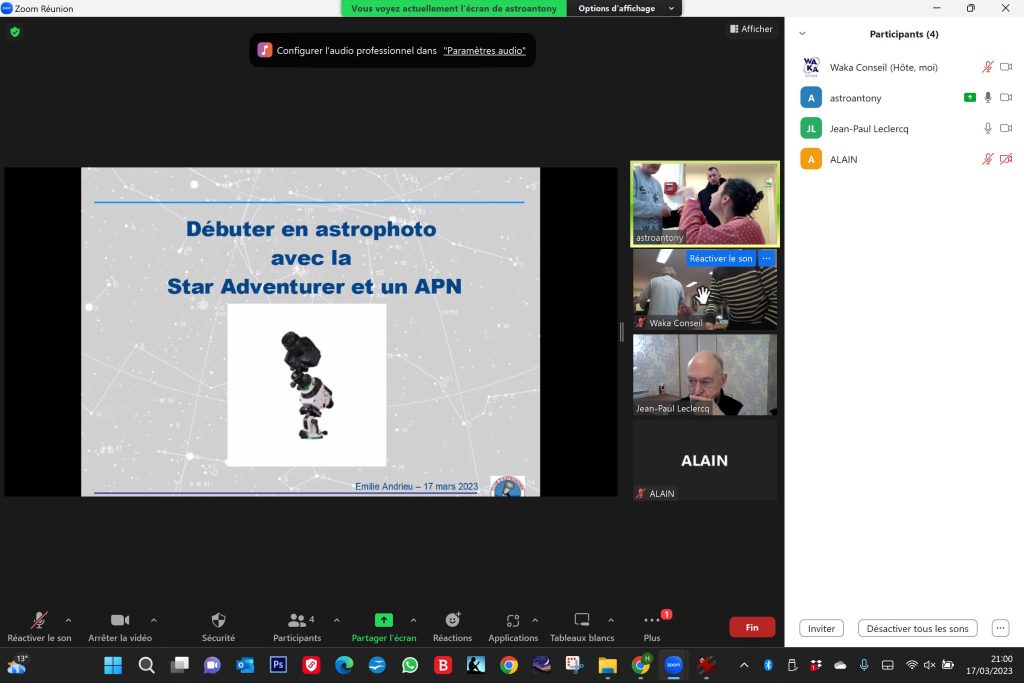Image resolution: width=1024 pixels, height=683 pixels.
Task: Click the music note audio tip icon
Action: click(264, 50)
